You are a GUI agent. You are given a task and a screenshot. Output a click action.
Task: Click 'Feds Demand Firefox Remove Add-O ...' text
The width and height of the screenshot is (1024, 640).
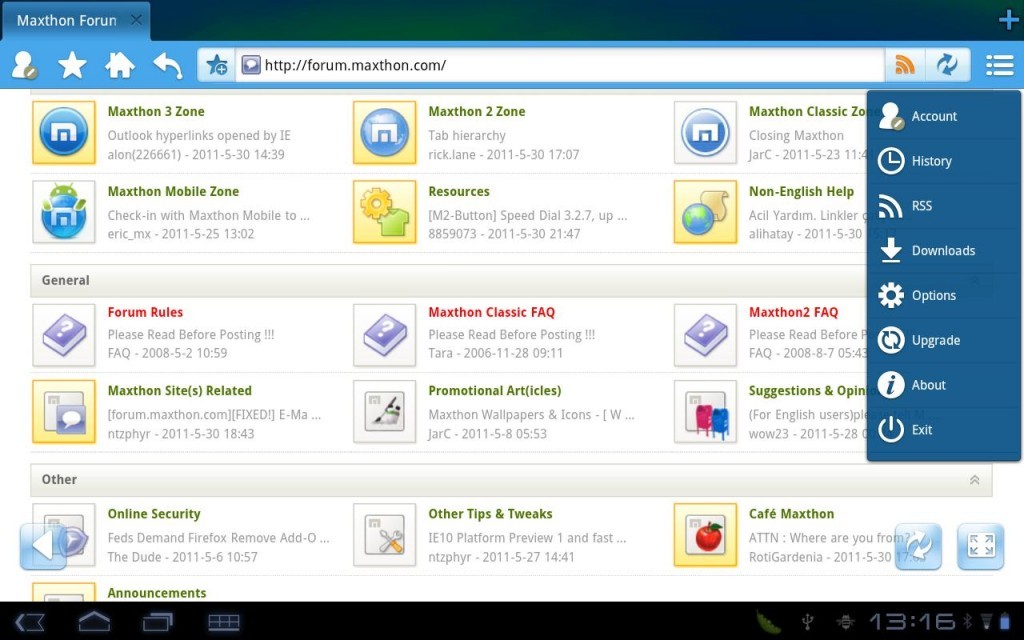(219, 538)
